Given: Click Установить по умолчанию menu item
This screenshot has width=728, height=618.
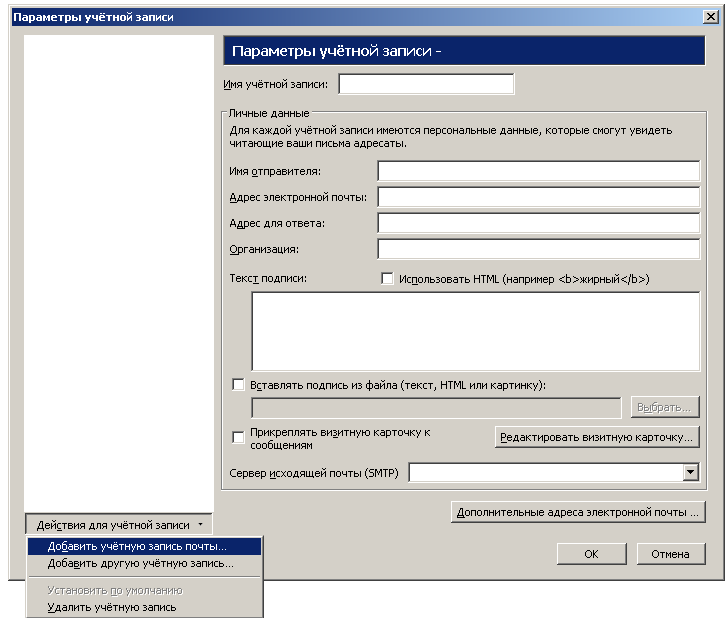Looking at the screenshot, I should coord(144,591).
